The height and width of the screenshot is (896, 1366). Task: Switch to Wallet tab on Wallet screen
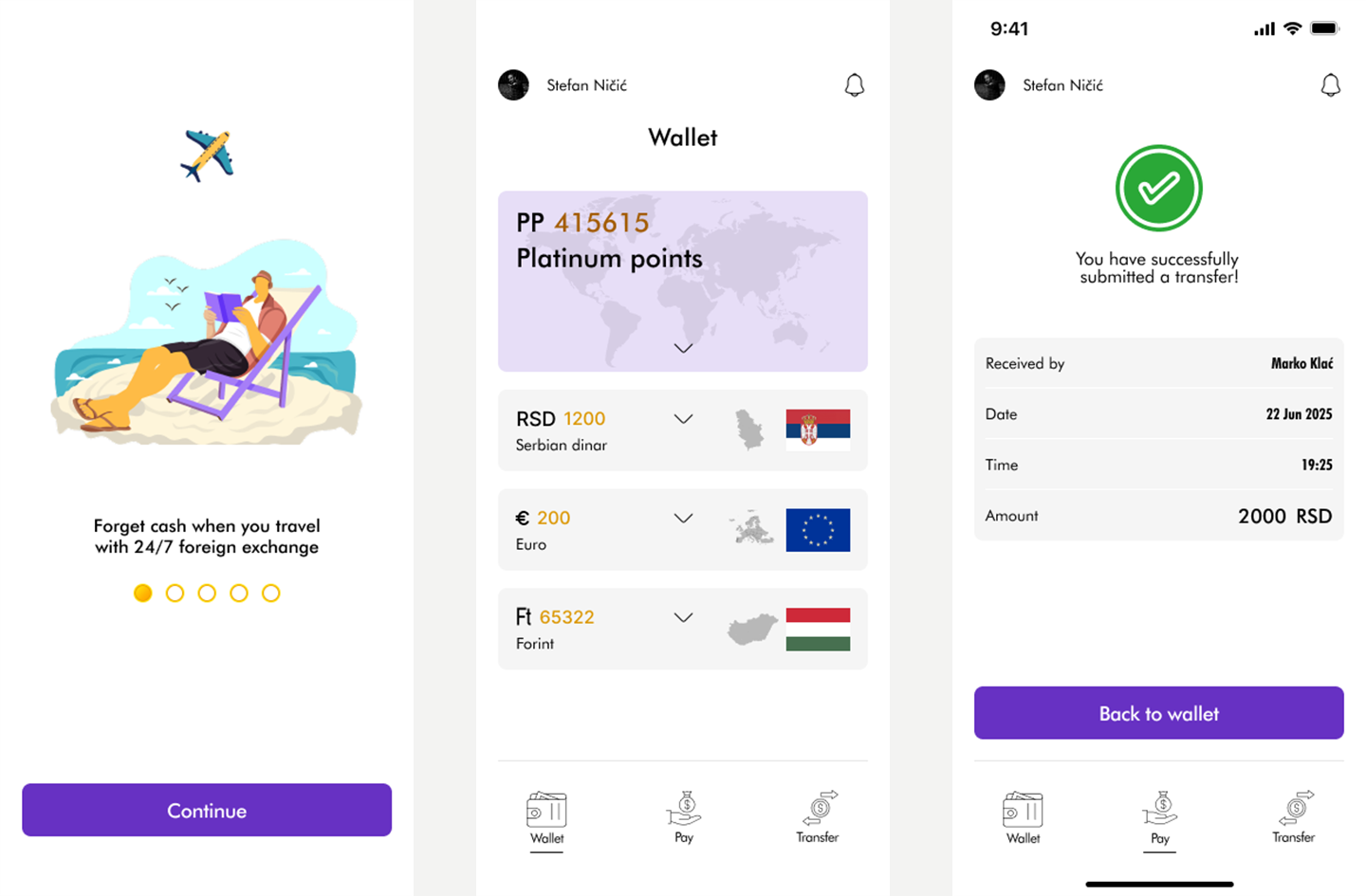[546, 817]
